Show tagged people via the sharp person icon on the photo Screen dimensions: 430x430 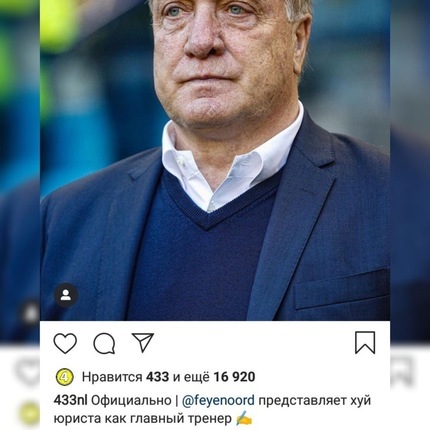[x=66, y=295]
